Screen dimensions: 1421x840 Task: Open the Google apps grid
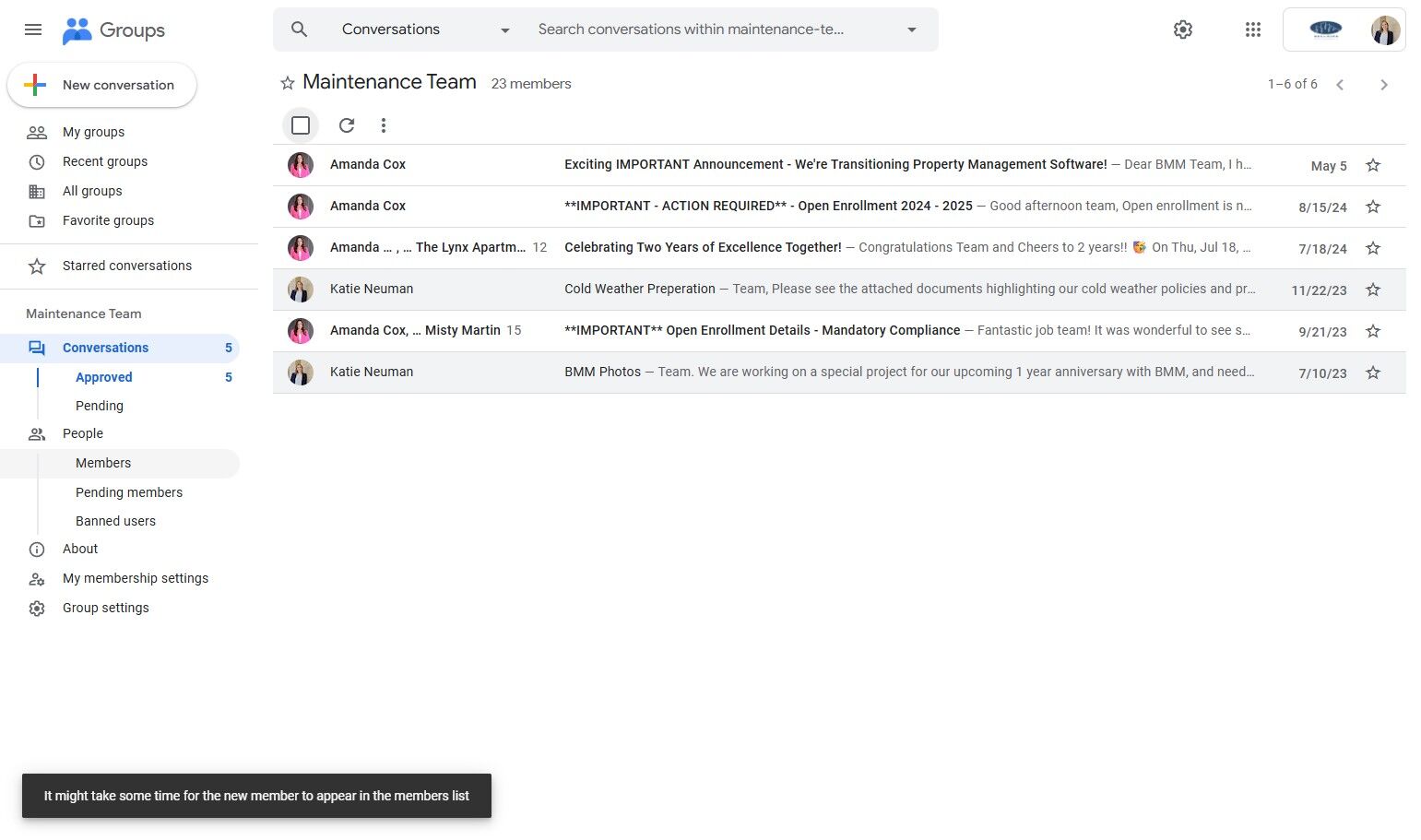[1252, 30]
